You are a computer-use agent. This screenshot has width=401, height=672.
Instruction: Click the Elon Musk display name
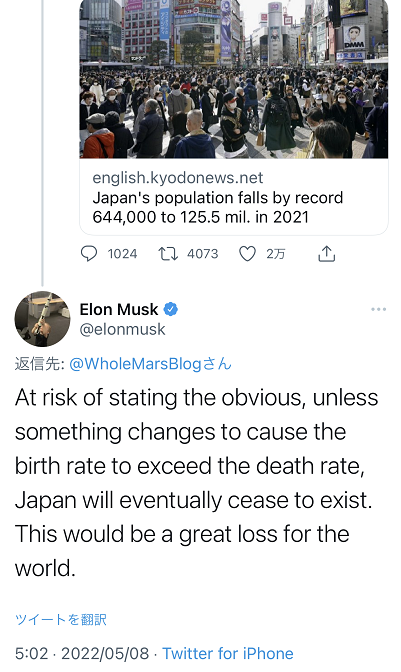[x=119, y=309]
